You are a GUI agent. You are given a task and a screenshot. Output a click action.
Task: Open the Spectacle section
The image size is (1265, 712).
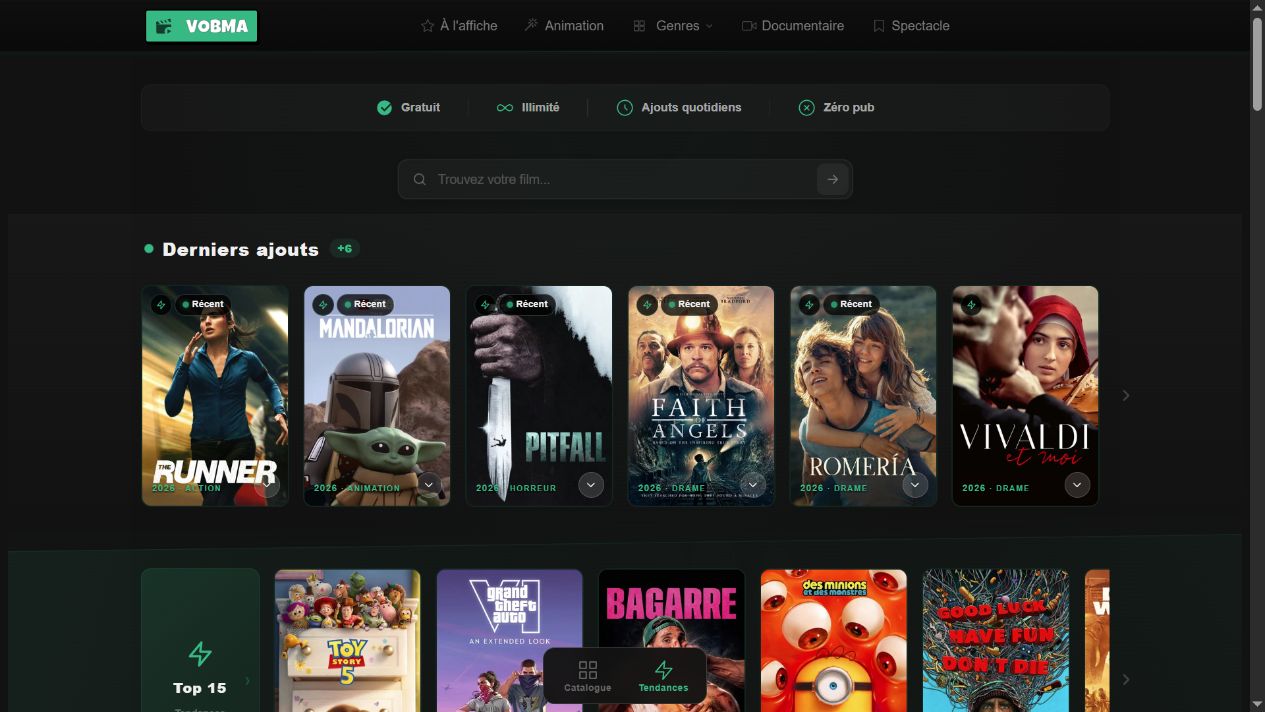pyautogui.click(x=911, y=26)
